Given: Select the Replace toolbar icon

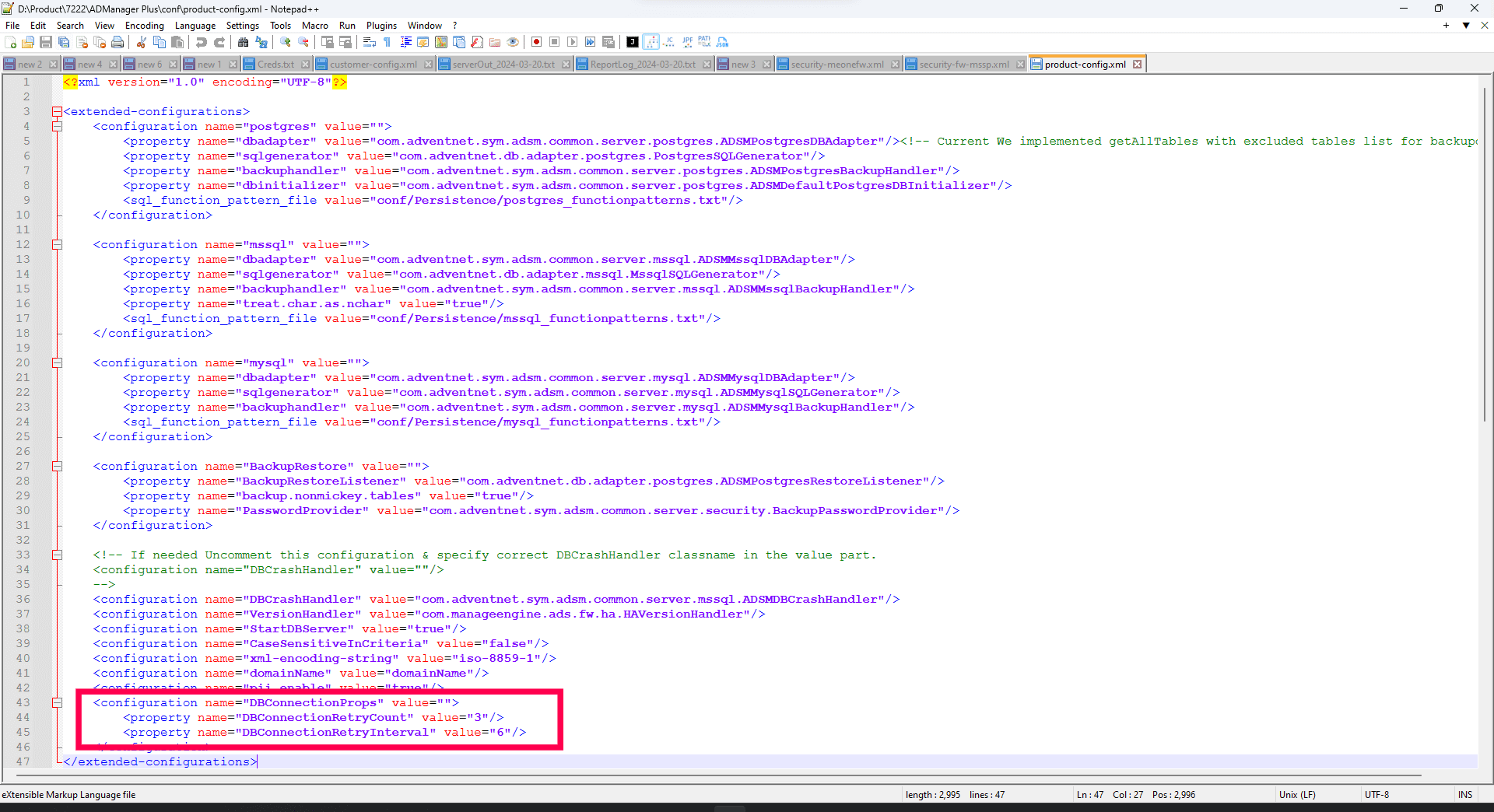Looking at the screenshot, I should click(x=261, y=42).
